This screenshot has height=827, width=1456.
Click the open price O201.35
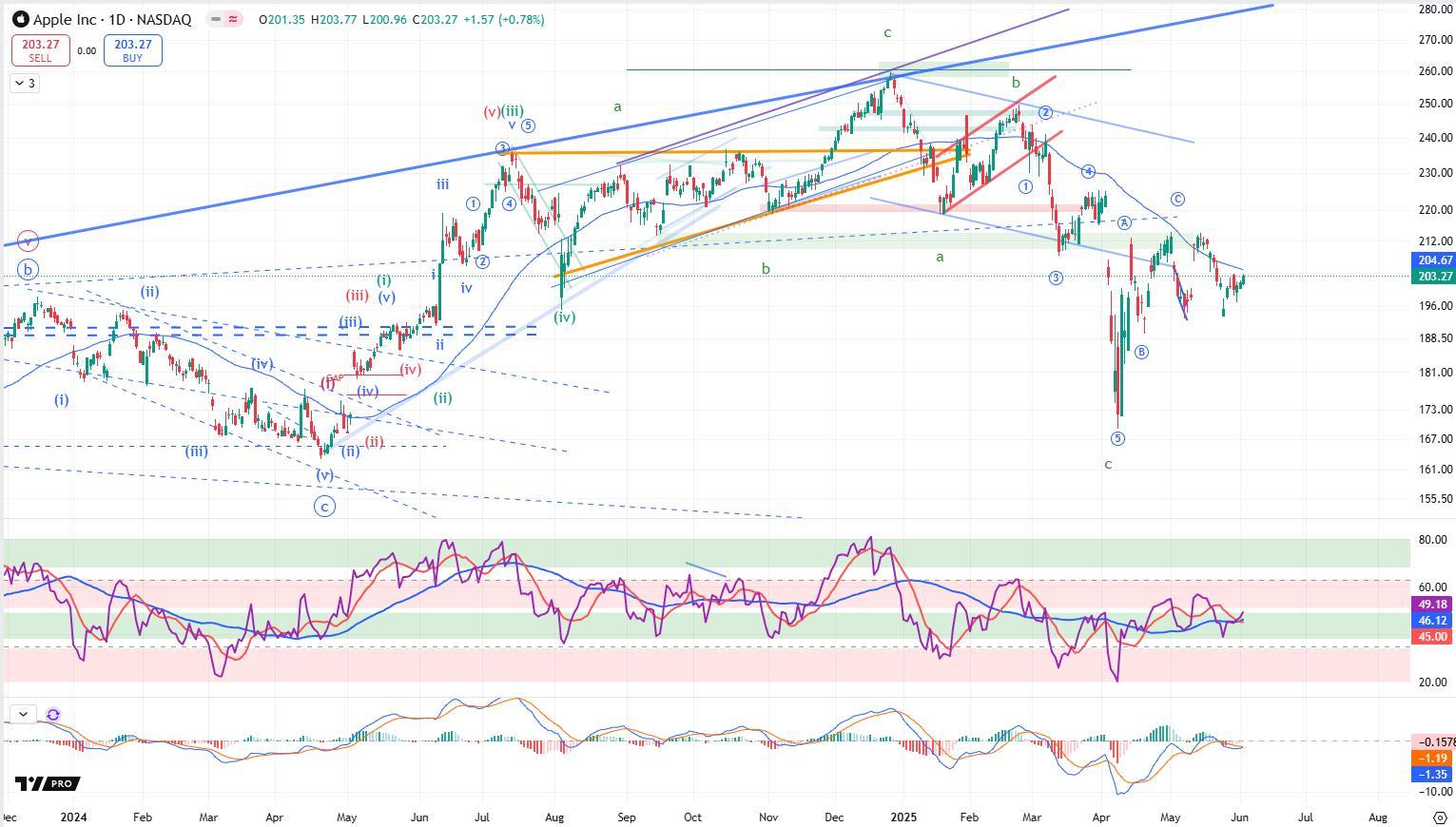point(281,19)
